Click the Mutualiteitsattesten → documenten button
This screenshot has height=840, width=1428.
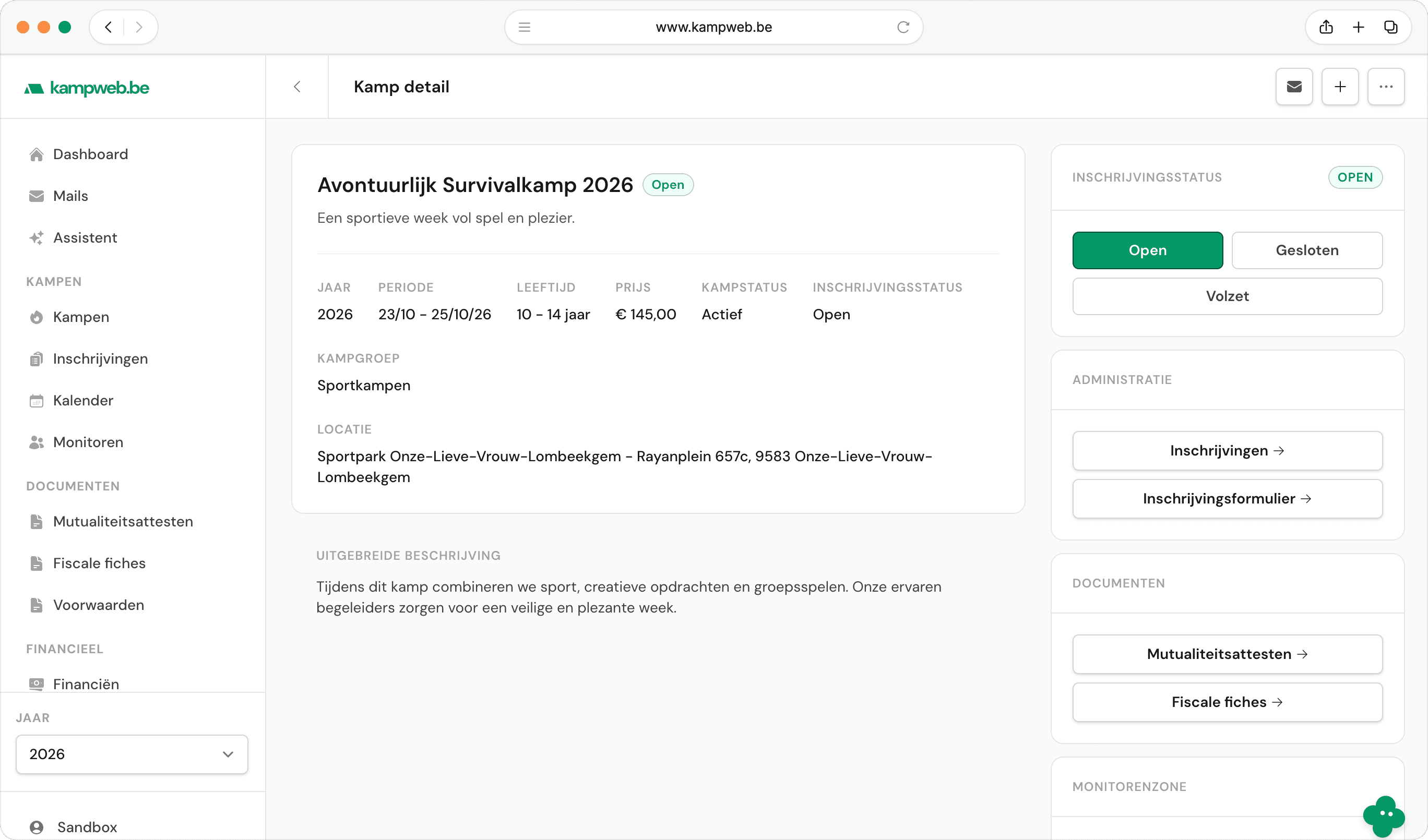click(1228, 654)
